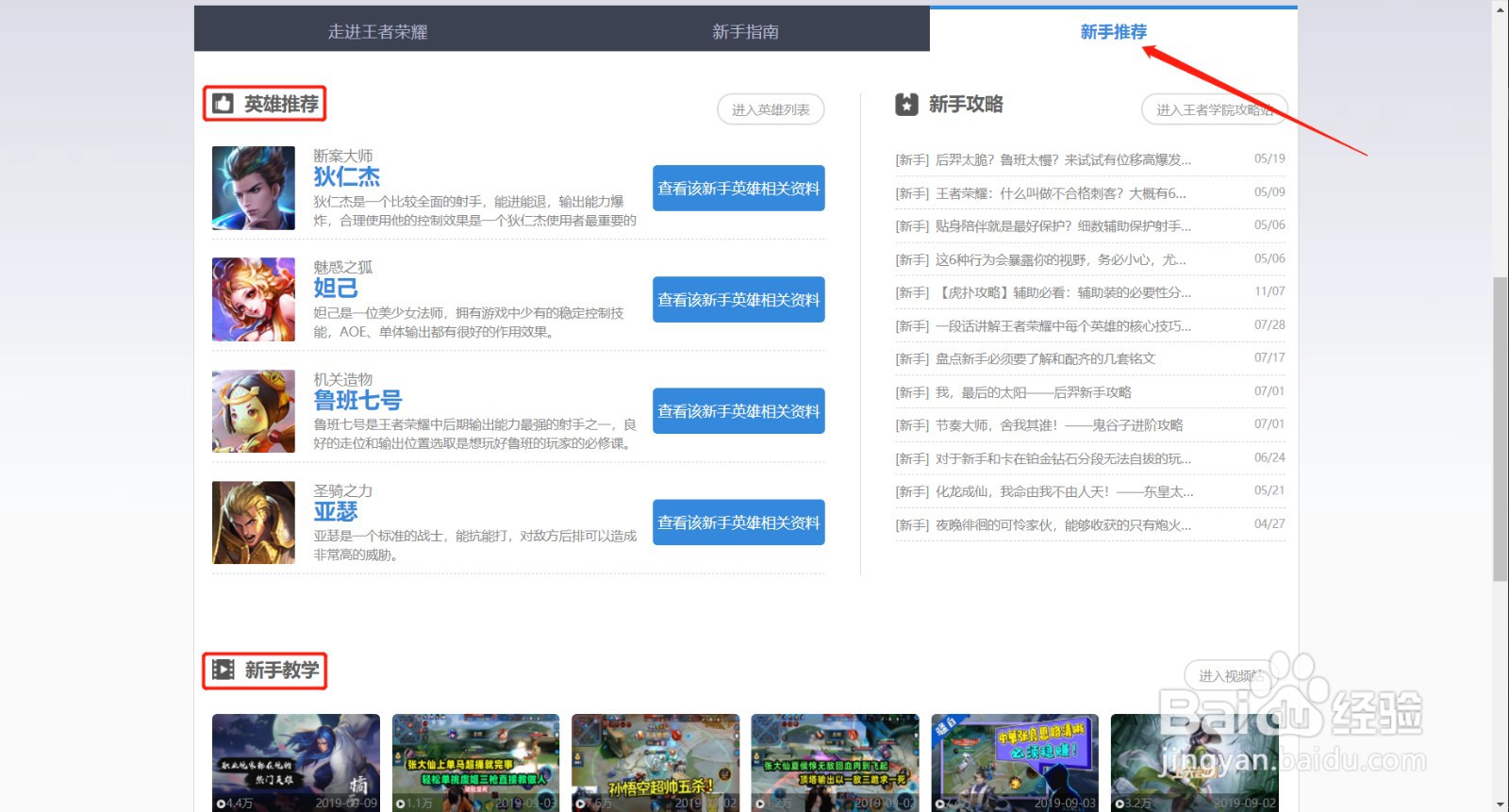
Task: Click the scrollbar up arrow
Action: pos(1501,8)
